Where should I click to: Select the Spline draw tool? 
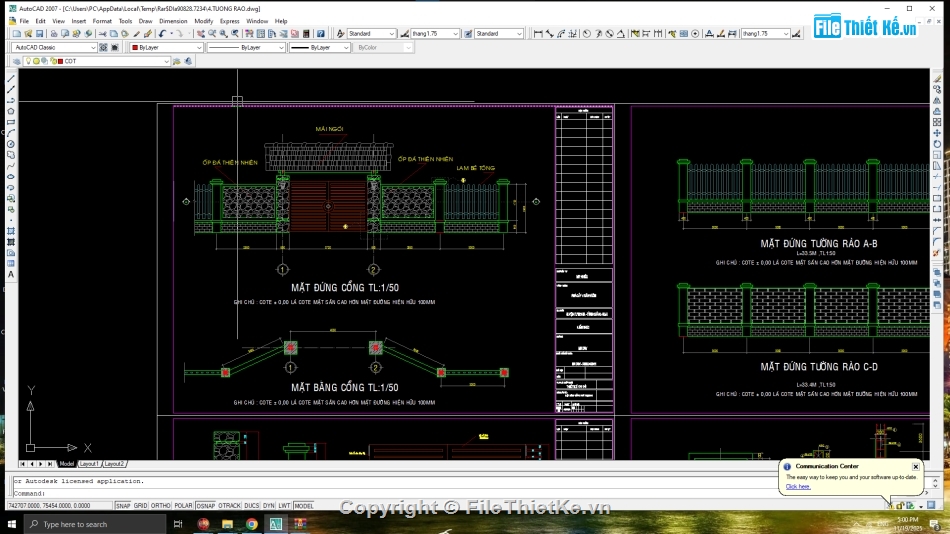[x=11, y=166]
